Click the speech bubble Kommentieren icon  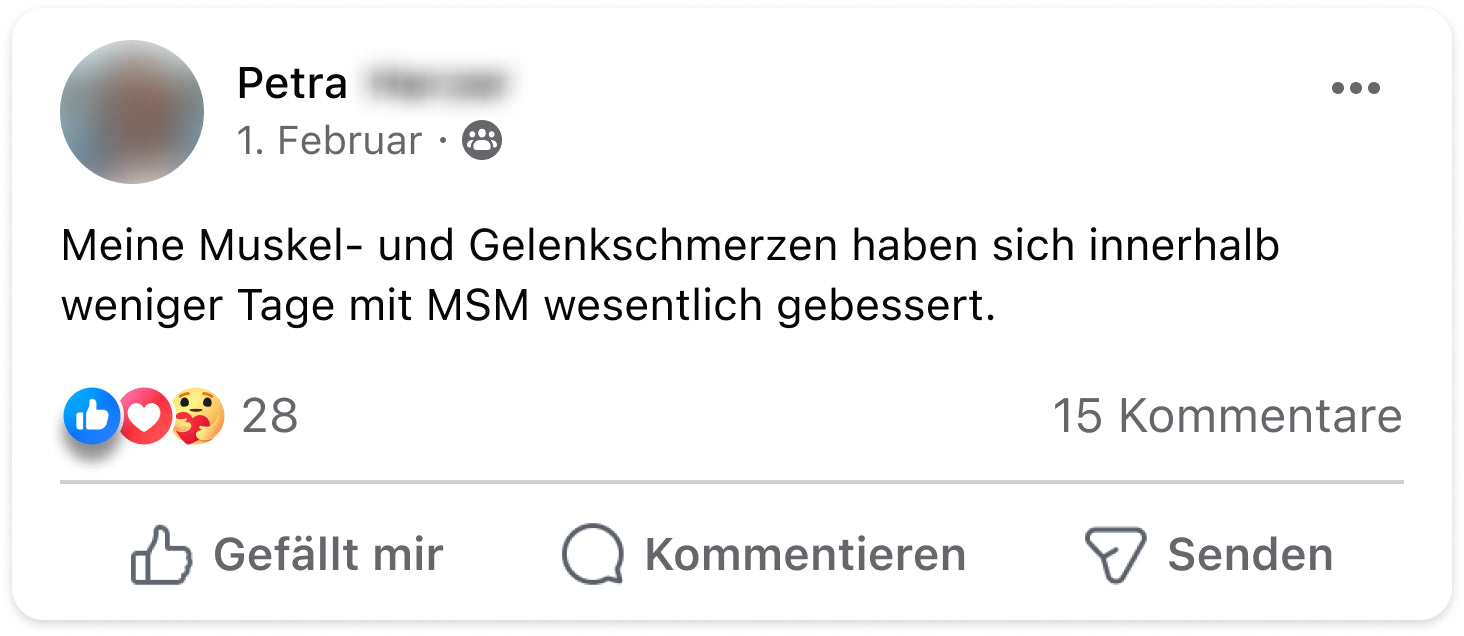pyautogui.click(x=592, y=555)
